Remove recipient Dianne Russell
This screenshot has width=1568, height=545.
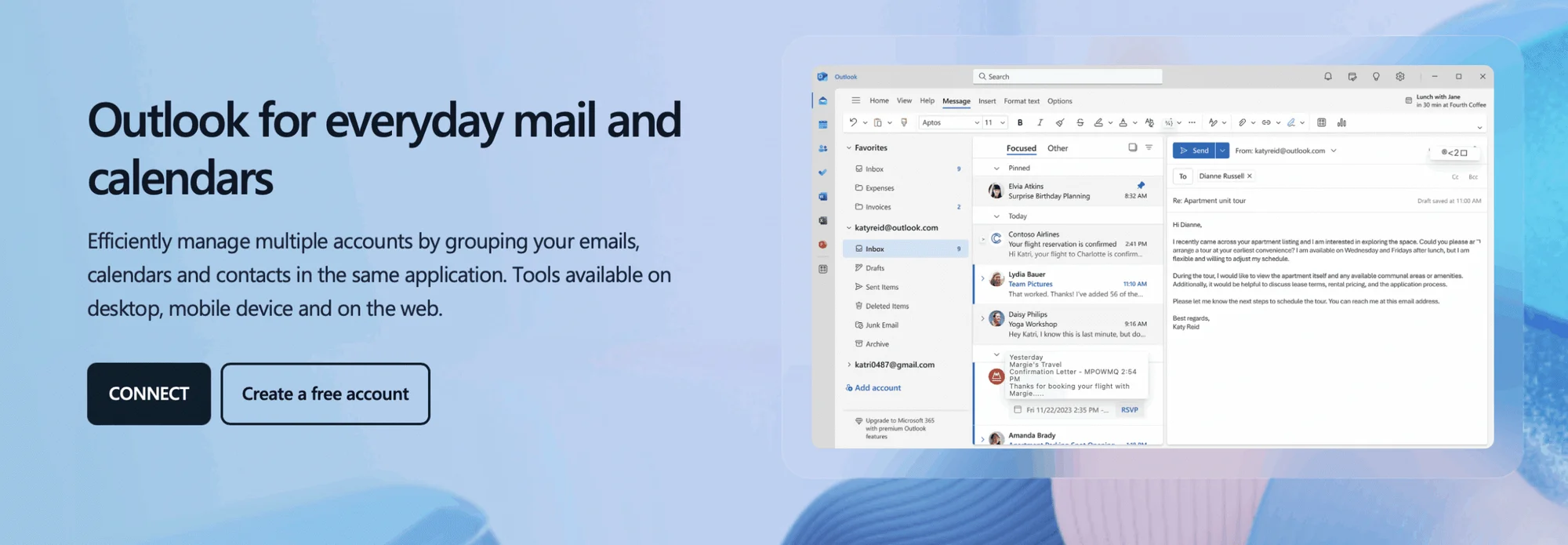pos(1250,176)
